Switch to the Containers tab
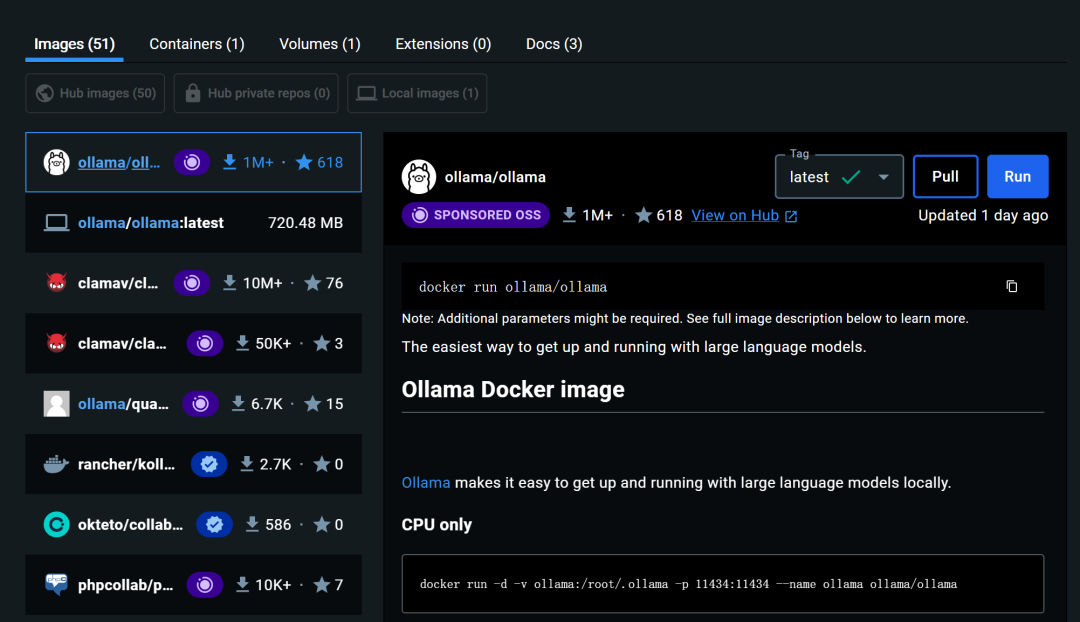The height and width of the screenshot is (622, 1080). 196,44
